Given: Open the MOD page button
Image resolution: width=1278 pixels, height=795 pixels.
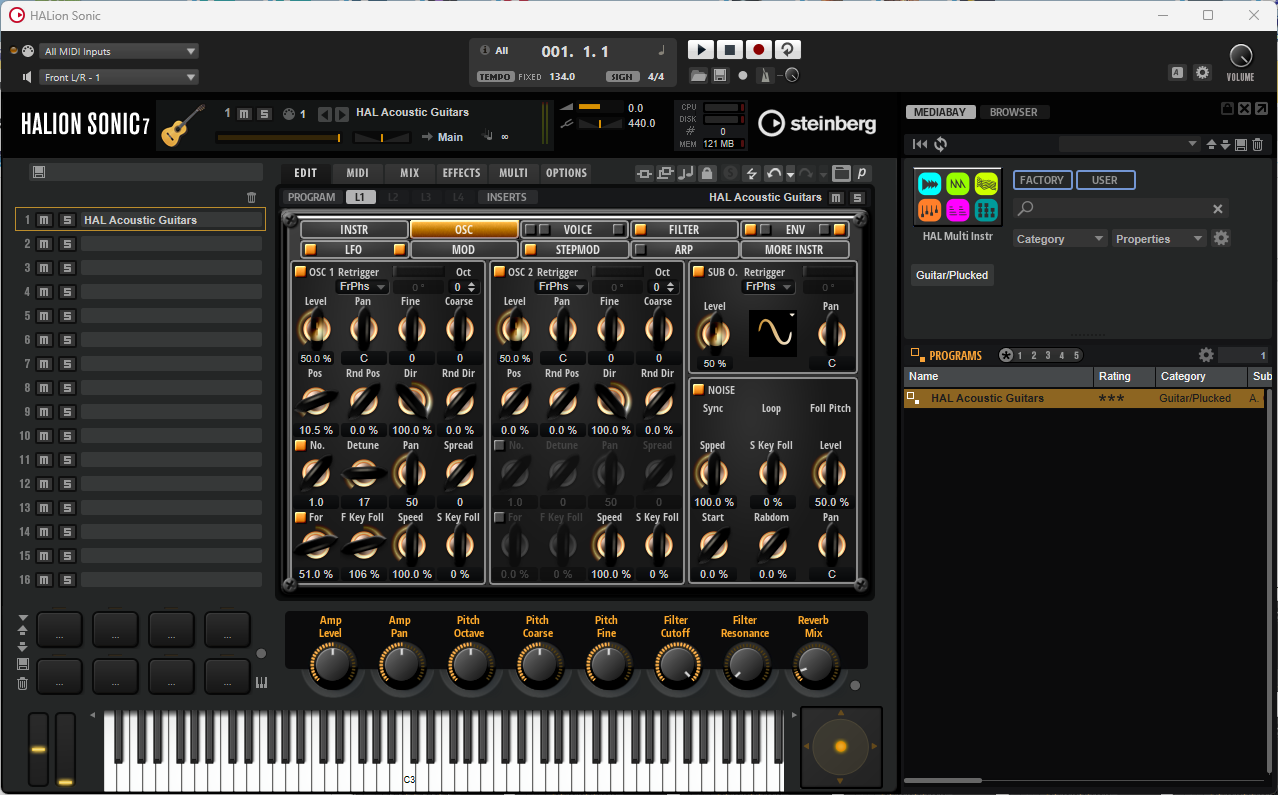Looking at the screenshot, I should [x=464, y=249].
